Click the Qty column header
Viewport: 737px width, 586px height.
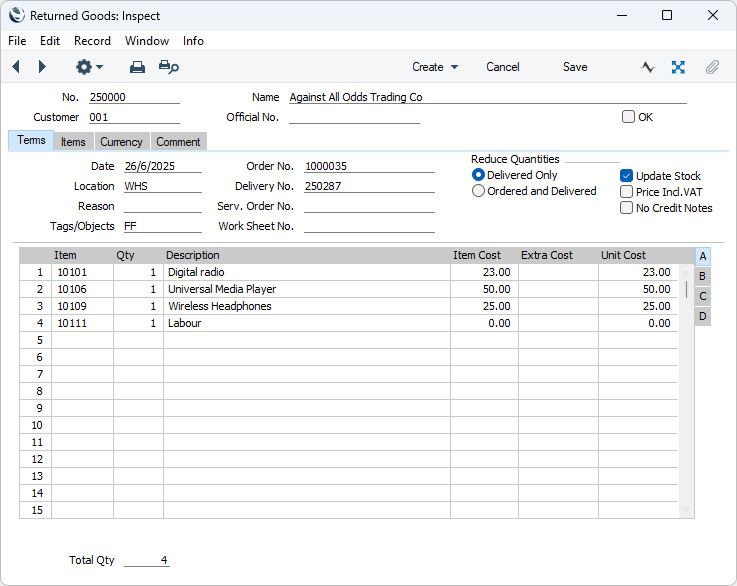(125, 255)
